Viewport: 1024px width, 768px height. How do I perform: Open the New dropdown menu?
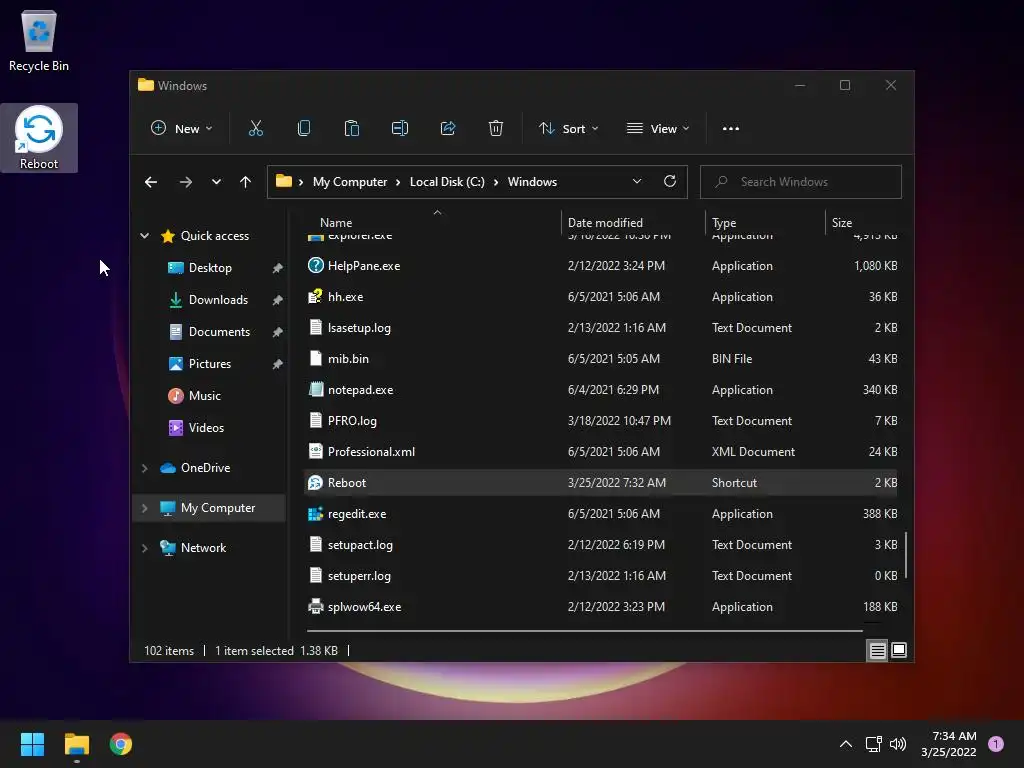click(x=182, y=129)
